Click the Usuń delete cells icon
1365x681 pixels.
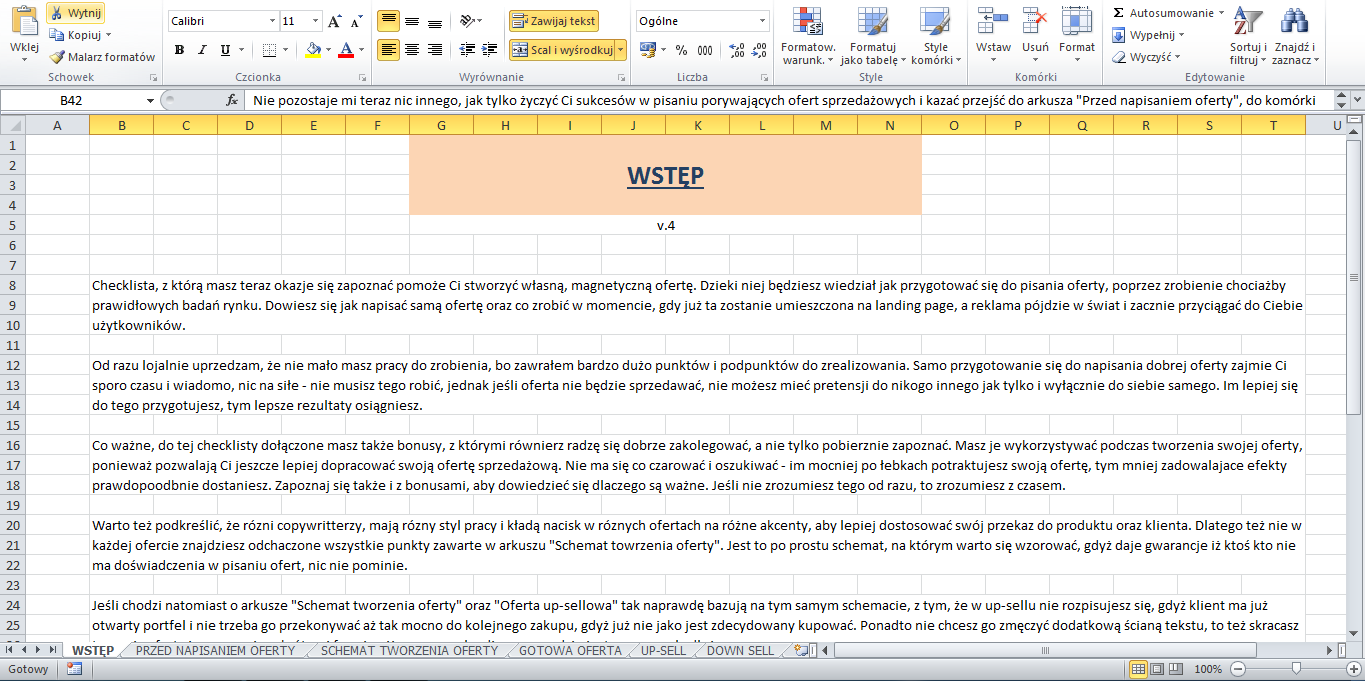tap(1035, 20)
